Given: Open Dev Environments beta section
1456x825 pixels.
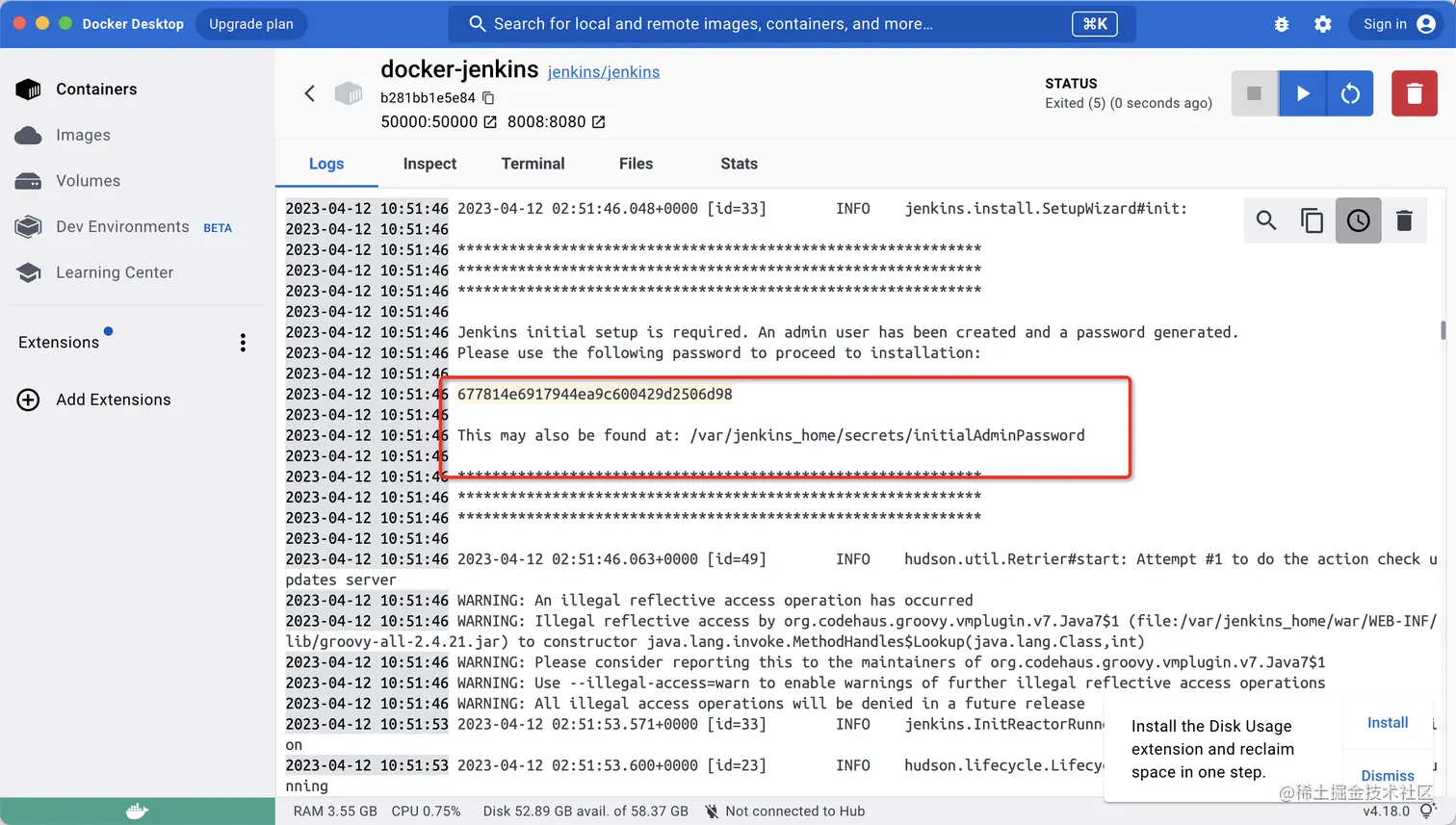Looking at the screenshot, I should tap(122, 227).
